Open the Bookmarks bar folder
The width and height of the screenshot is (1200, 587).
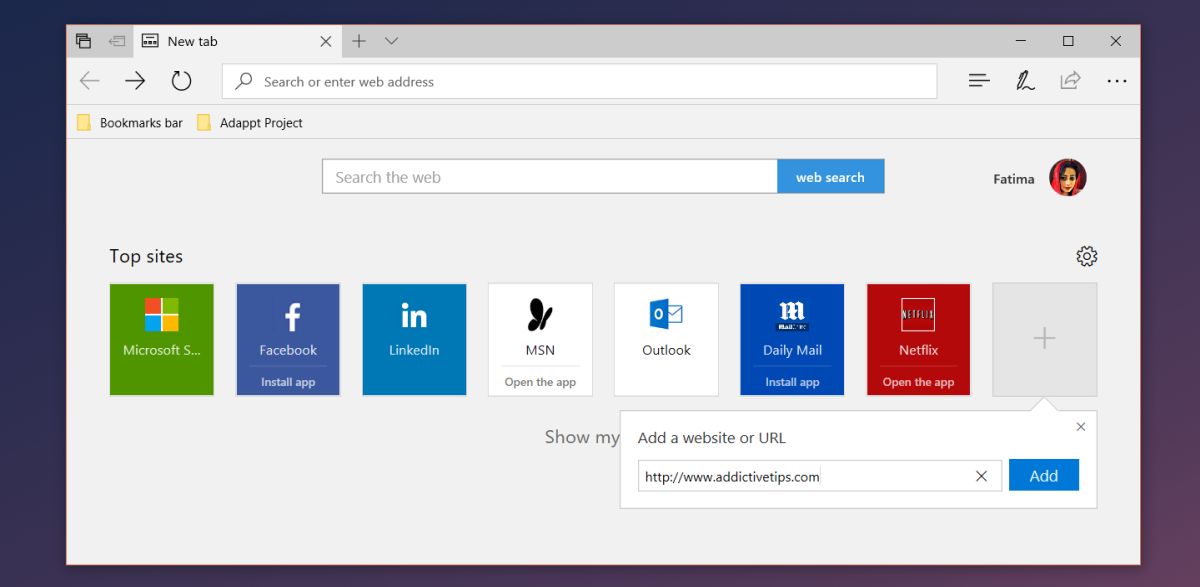(130, 123)
